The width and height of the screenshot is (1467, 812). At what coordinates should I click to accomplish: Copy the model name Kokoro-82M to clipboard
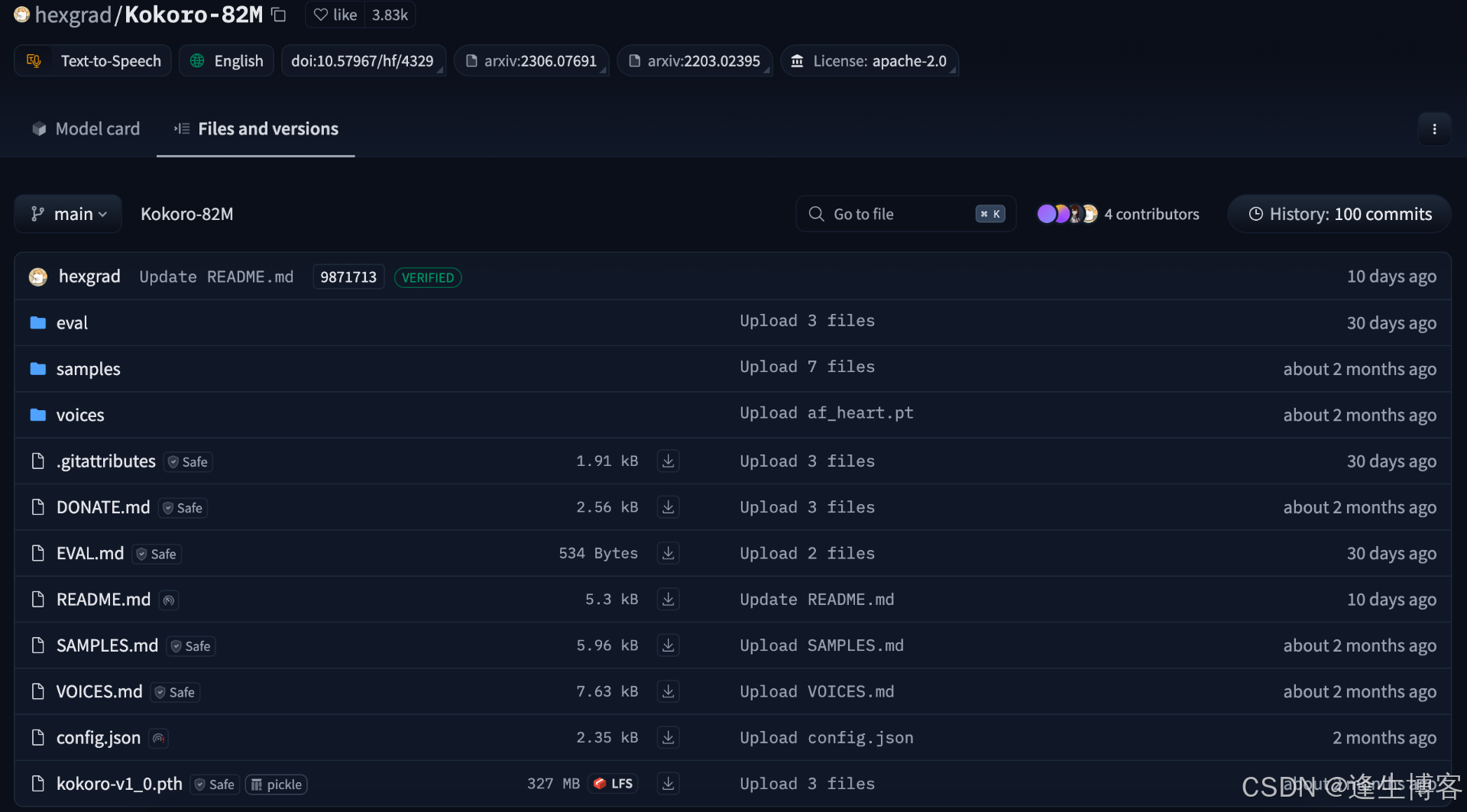(279, 15)
